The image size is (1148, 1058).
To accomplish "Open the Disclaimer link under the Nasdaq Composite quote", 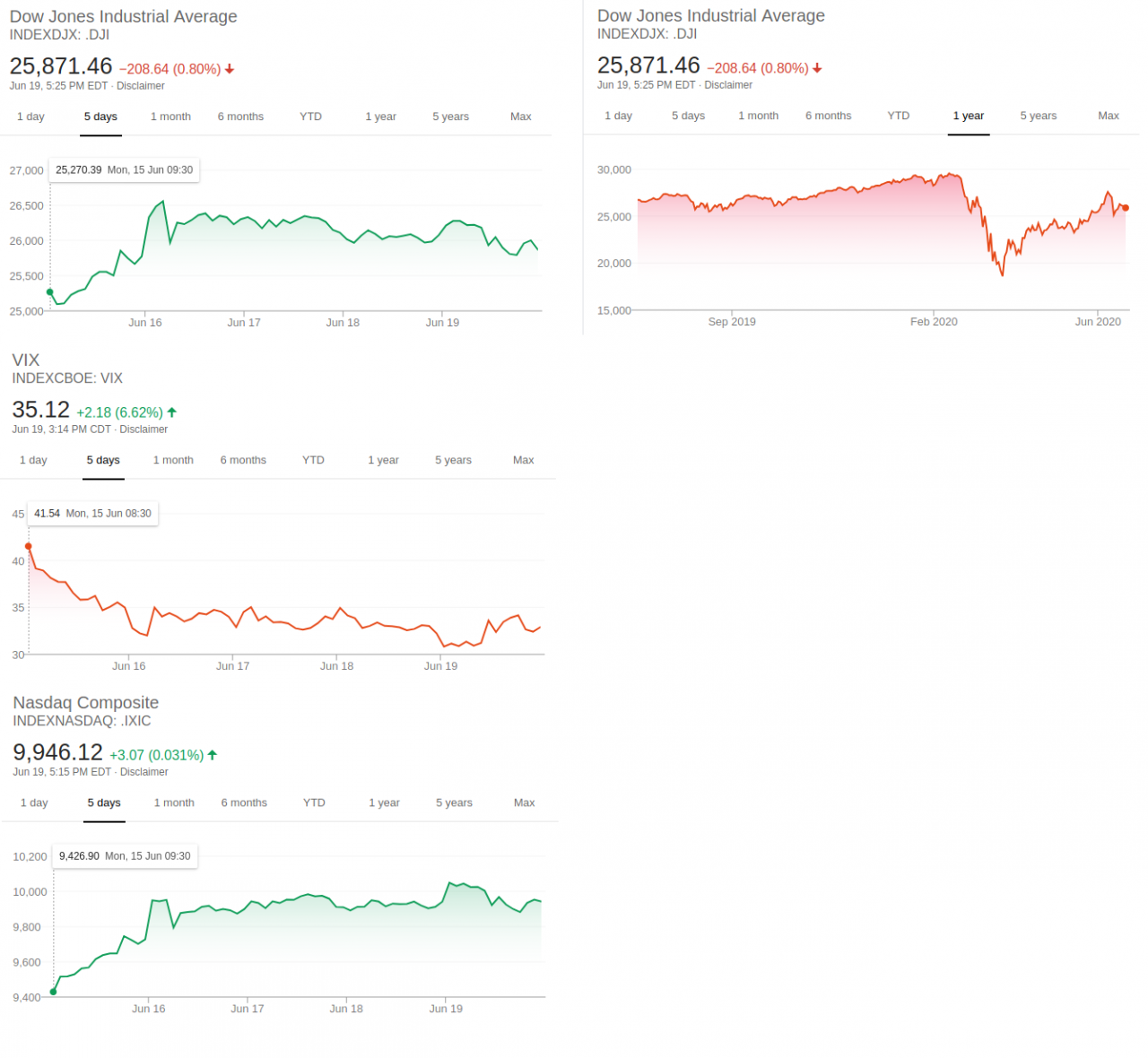I will (144, 772).
